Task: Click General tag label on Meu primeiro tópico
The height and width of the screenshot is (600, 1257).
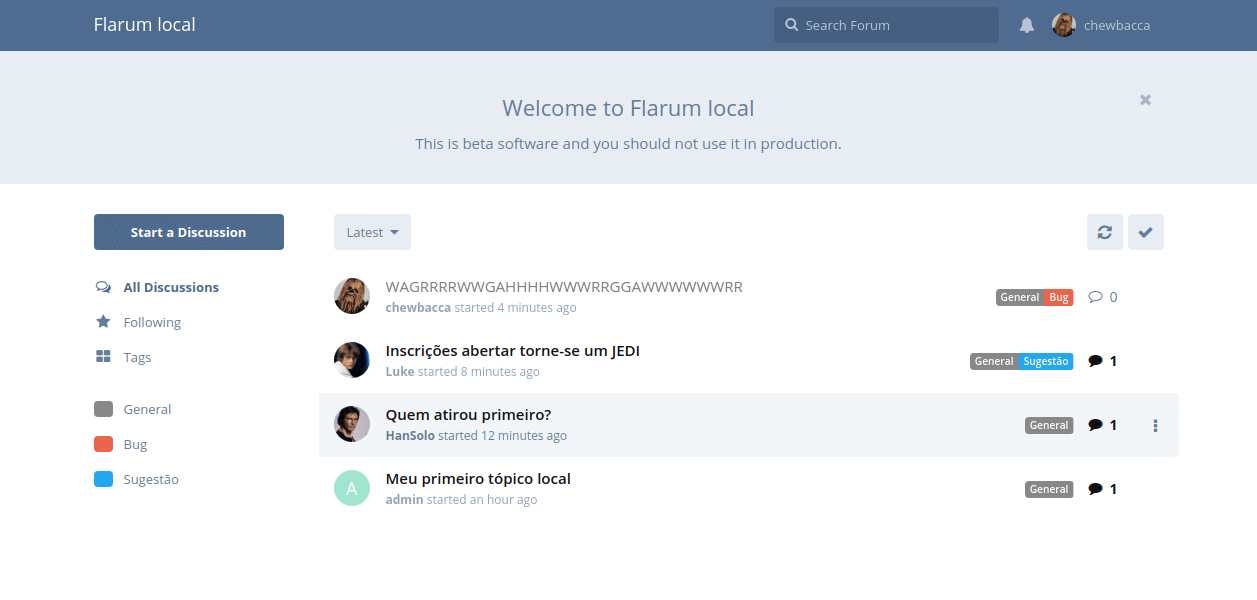Action: point(1049,489)
